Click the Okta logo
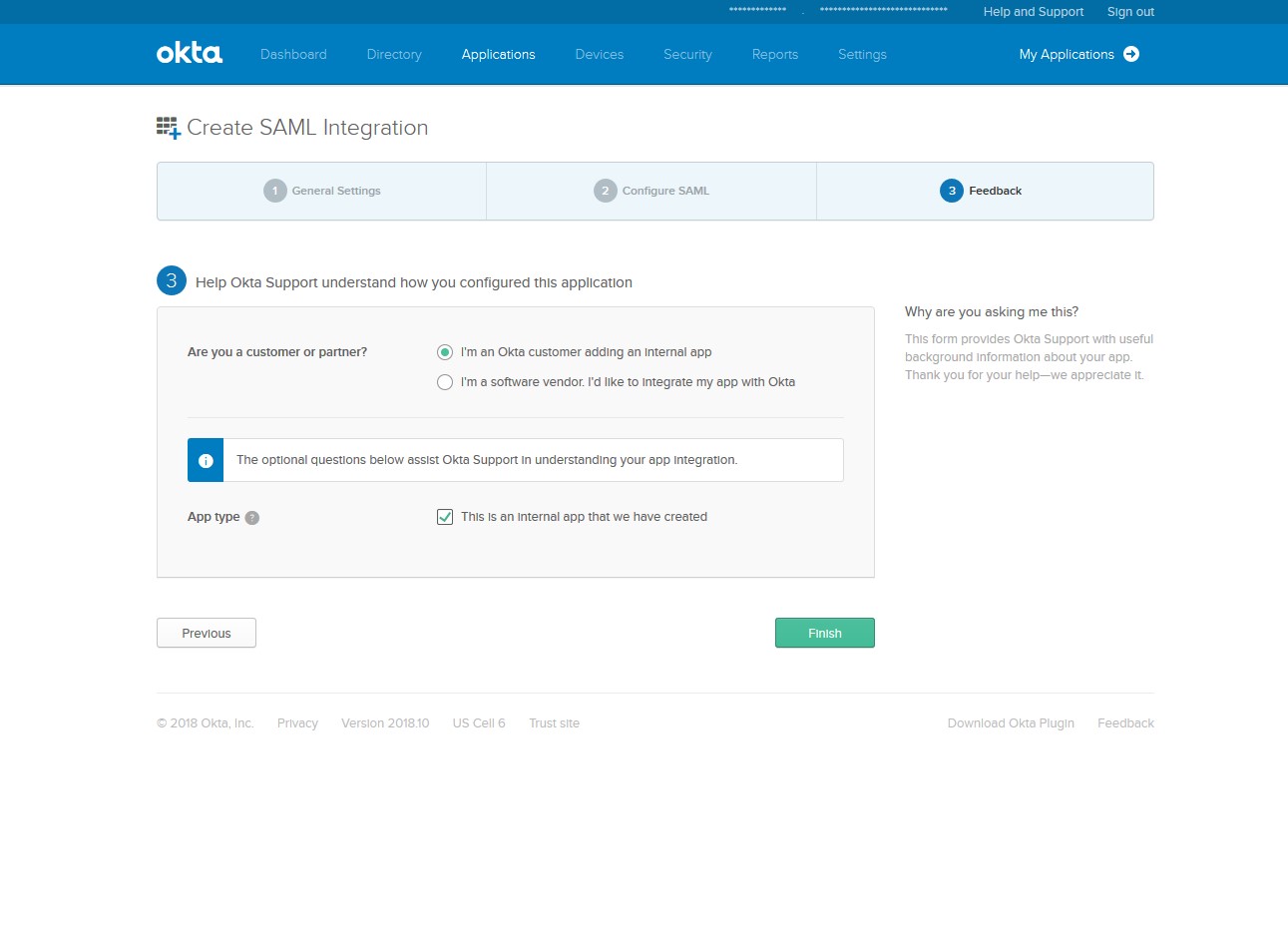The height and width of the screenshot is (947, 1288). pyautogui.click(x=189, y=54)
